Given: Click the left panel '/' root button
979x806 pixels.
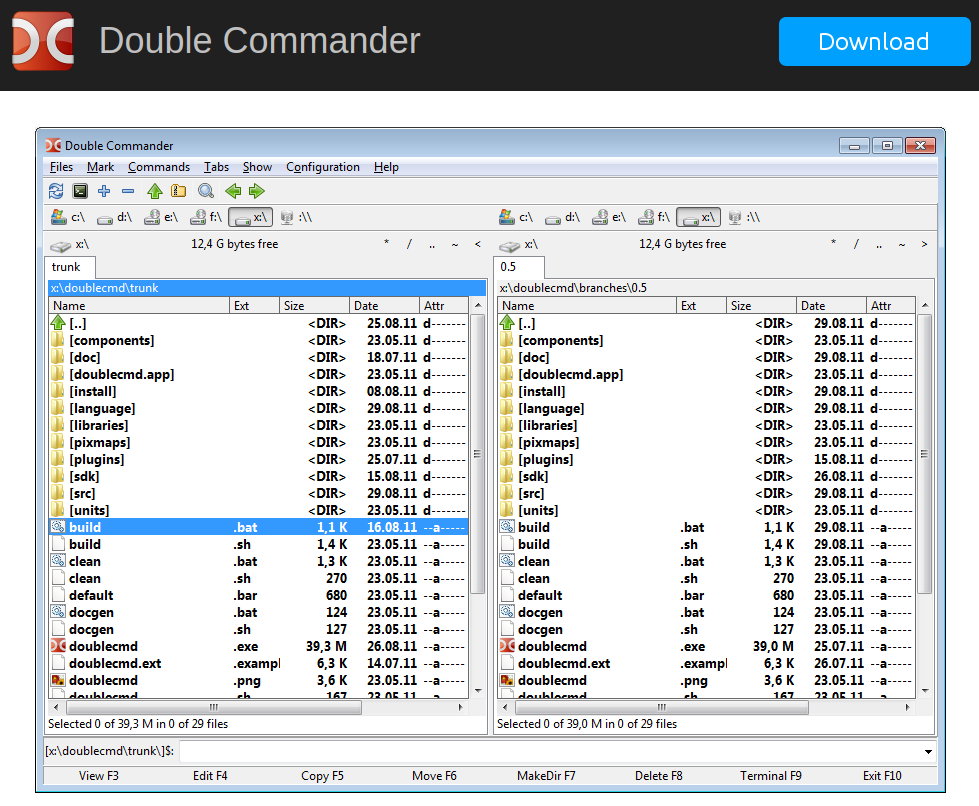Looking at the screenshot, I should click(x=409, y=244).
